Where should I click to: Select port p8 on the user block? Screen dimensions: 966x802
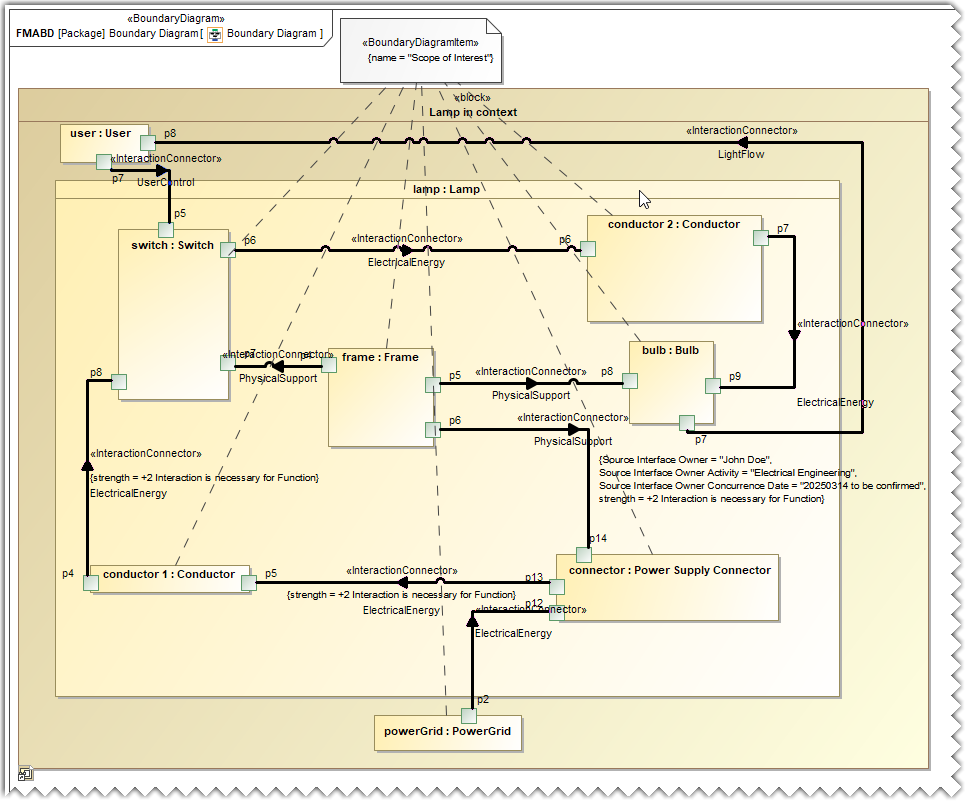click(x=148, y=143)
